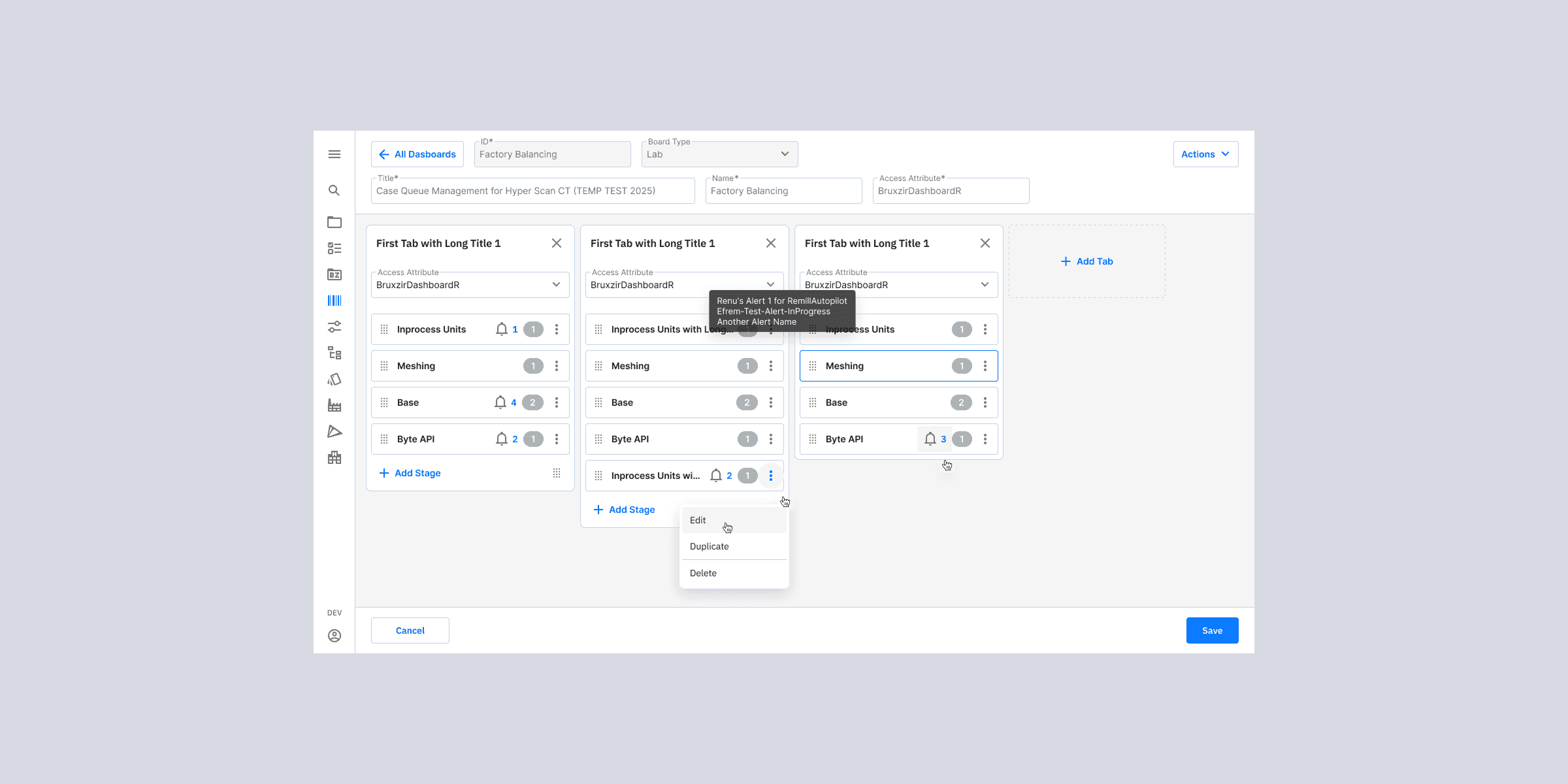The height and width of the screenshot is (784, 1568).
Task: Click bell alert icon on Base stage
Action: pyautogui.click(x=500, y=402)
